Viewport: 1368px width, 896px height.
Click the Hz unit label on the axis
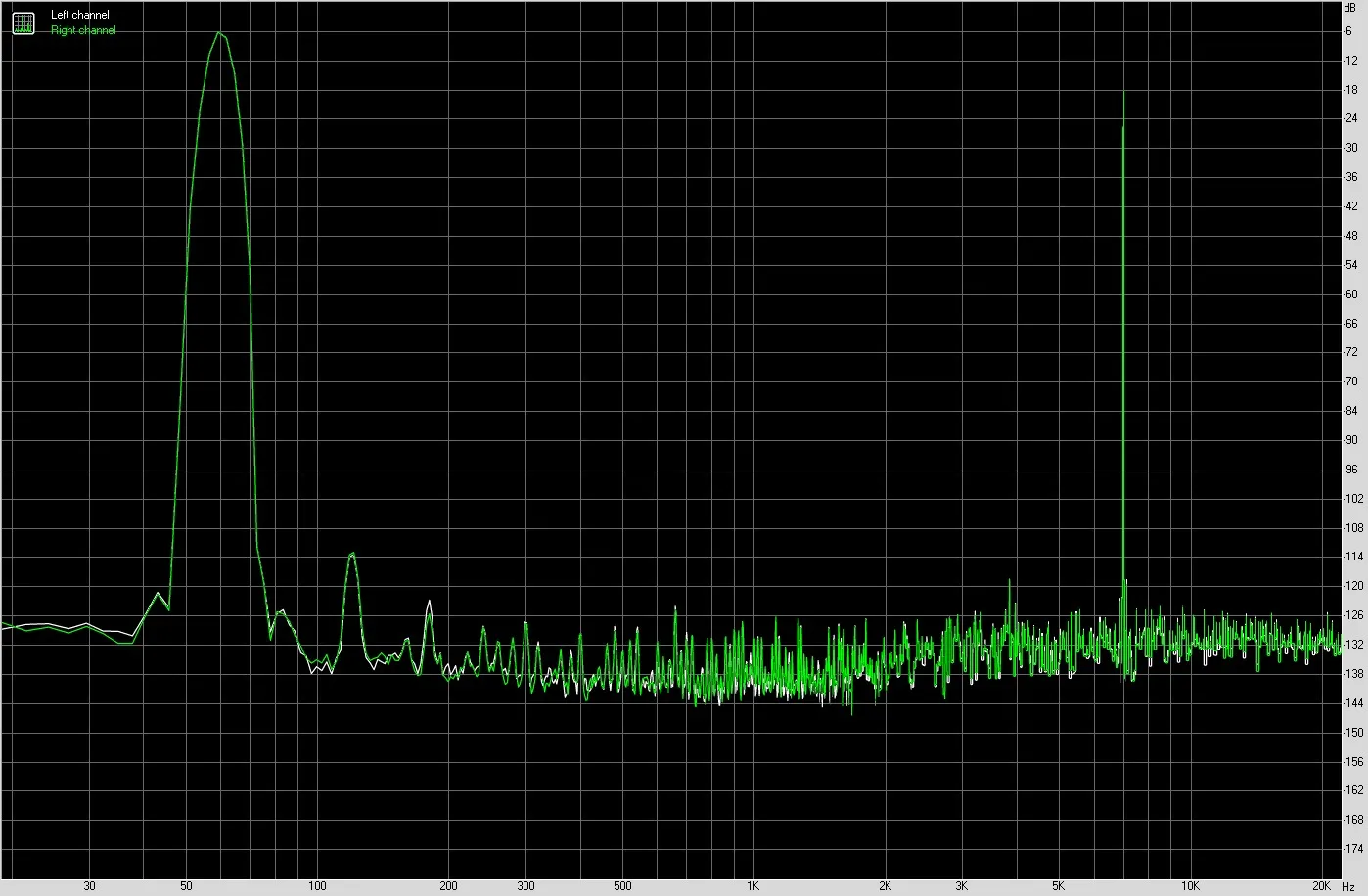(x=1347, y=886)
